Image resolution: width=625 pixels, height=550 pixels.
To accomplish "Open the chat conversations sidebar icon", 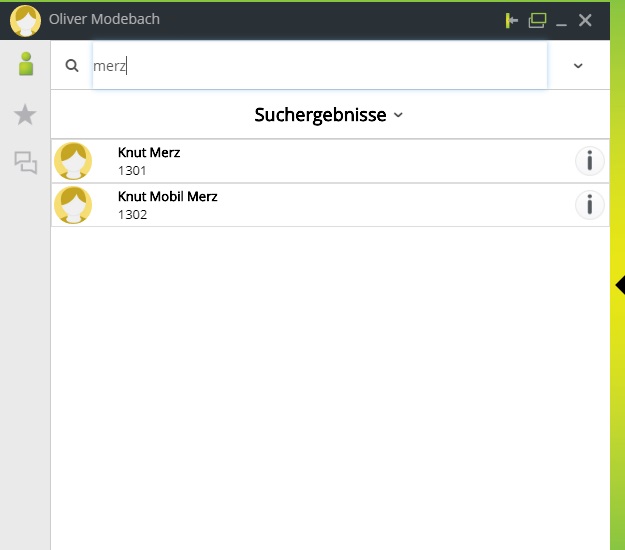I will tap(25, 162).
